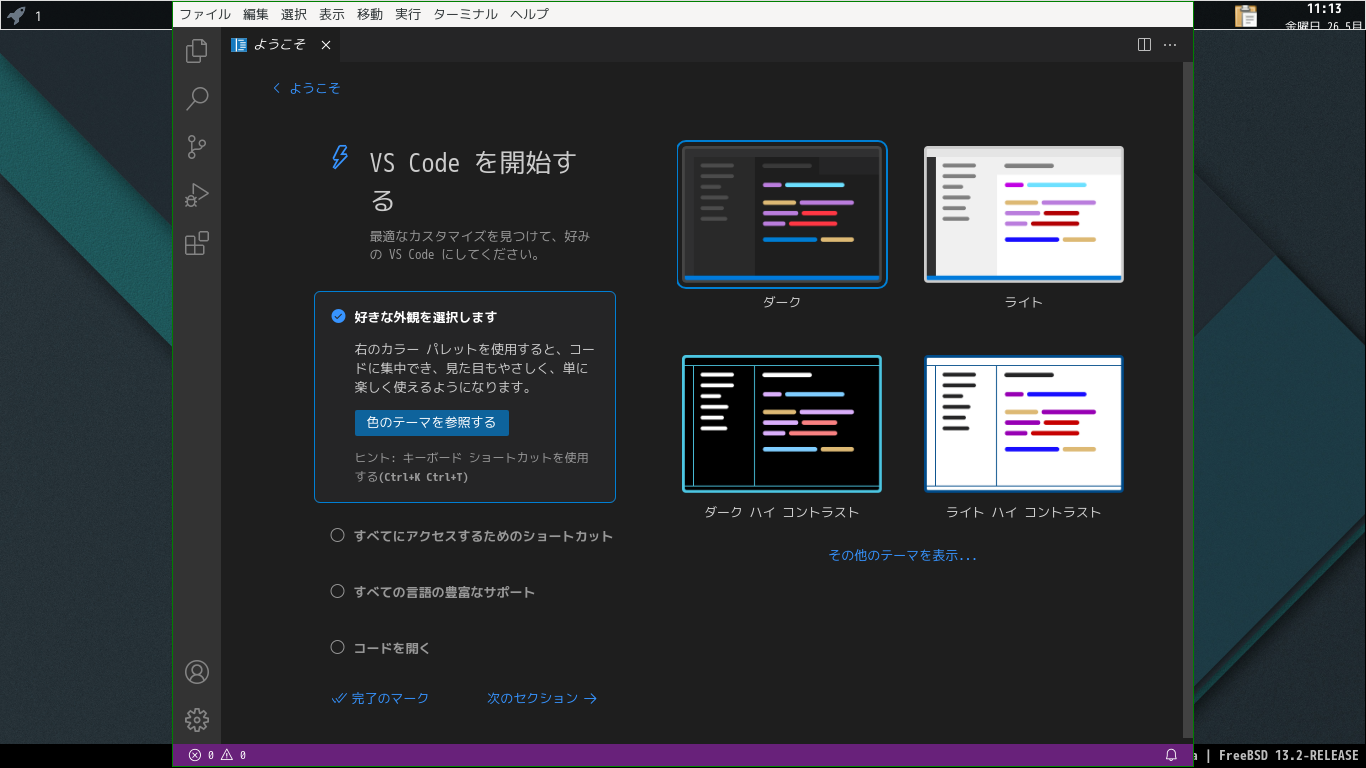Click the notifications bell in status bar
Image resolution: width=1366 pixels, height=768 pixels.
click(1171, 755)
